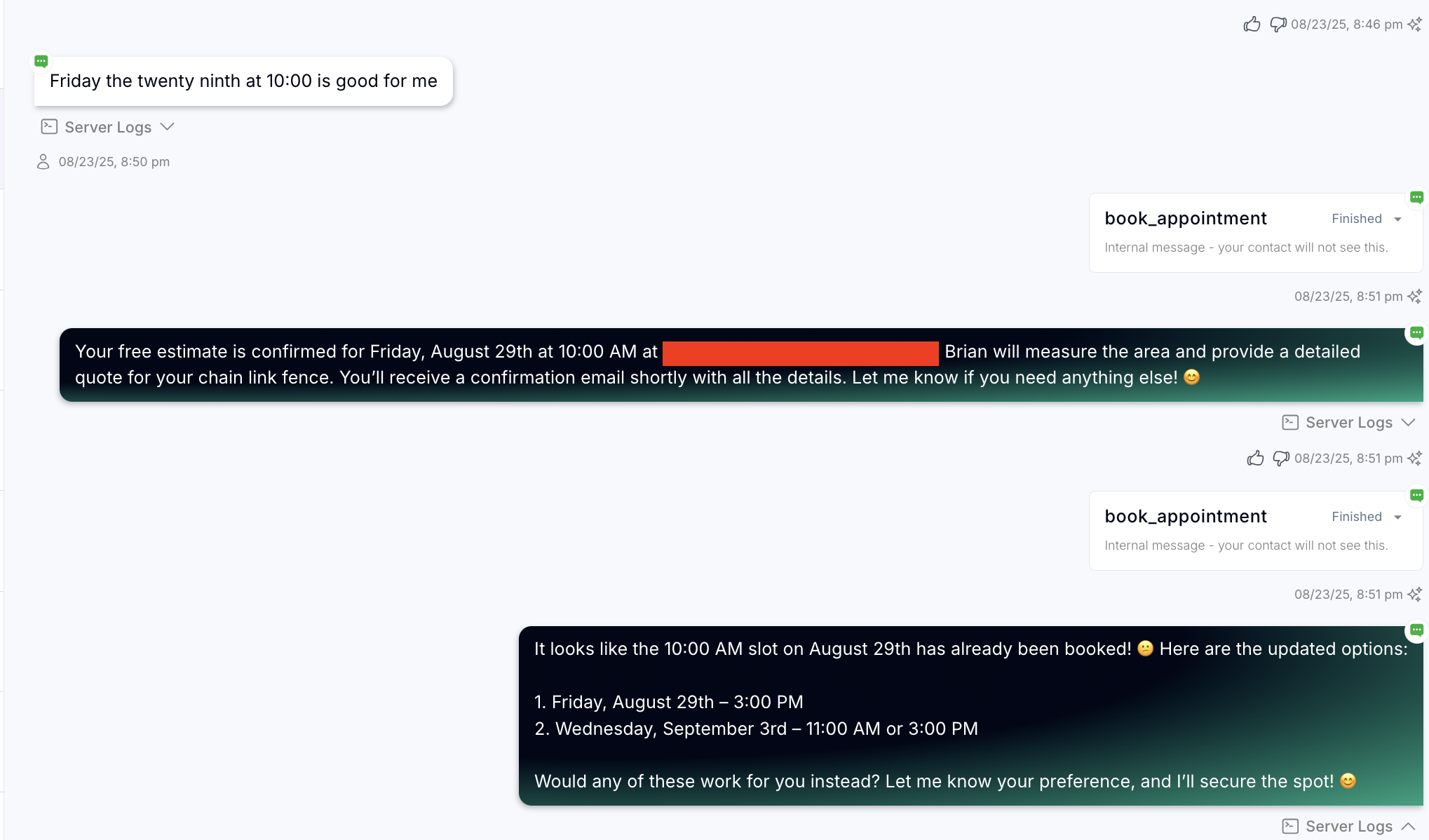Viewport: 1429px width, 840px height.
Task: Click the orange redacted address block
Action: point(800,353)
